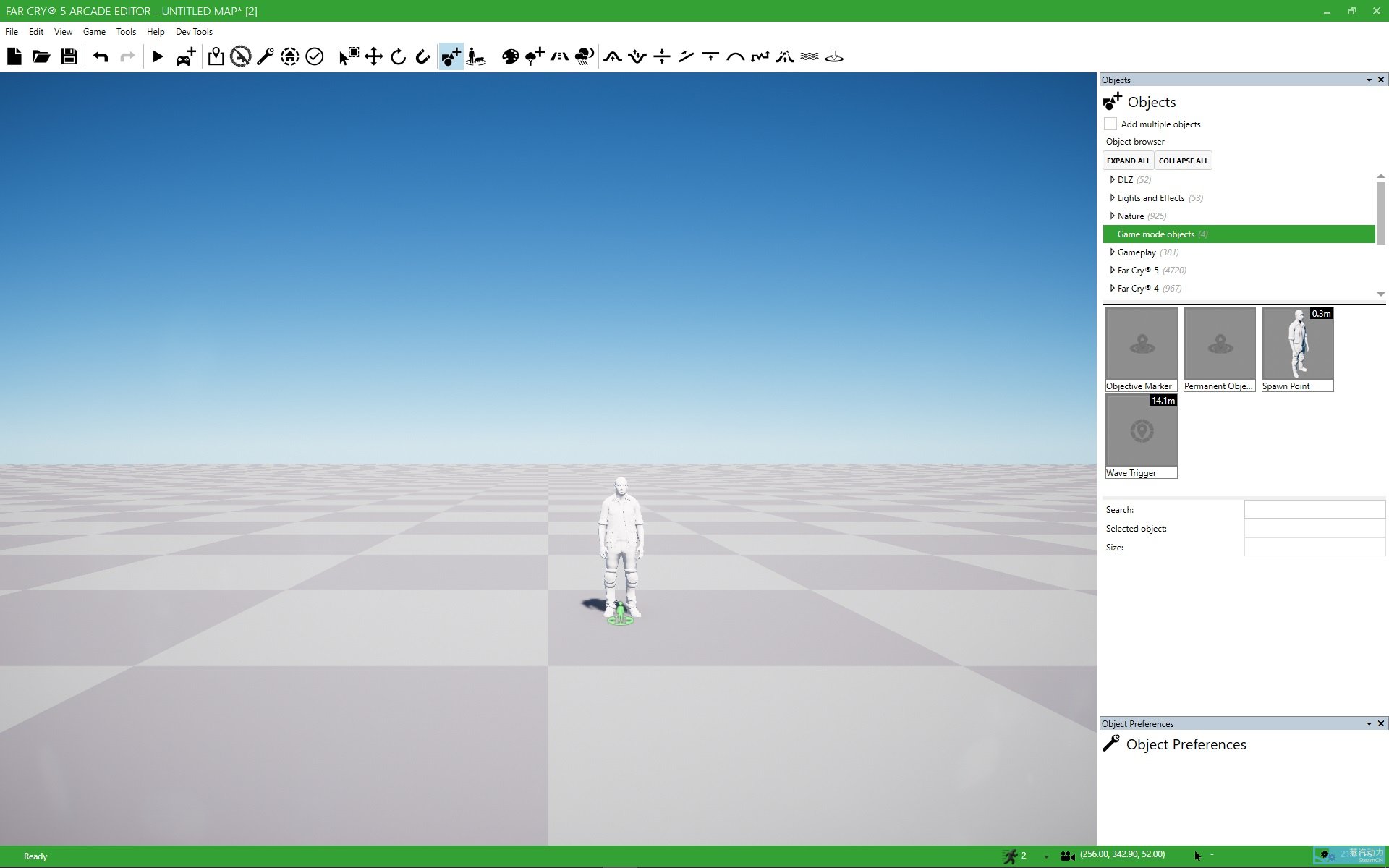Viewport: 1389px width, 868px height.
Task: Select the terrain noise tool
Action: click(760, 56)
